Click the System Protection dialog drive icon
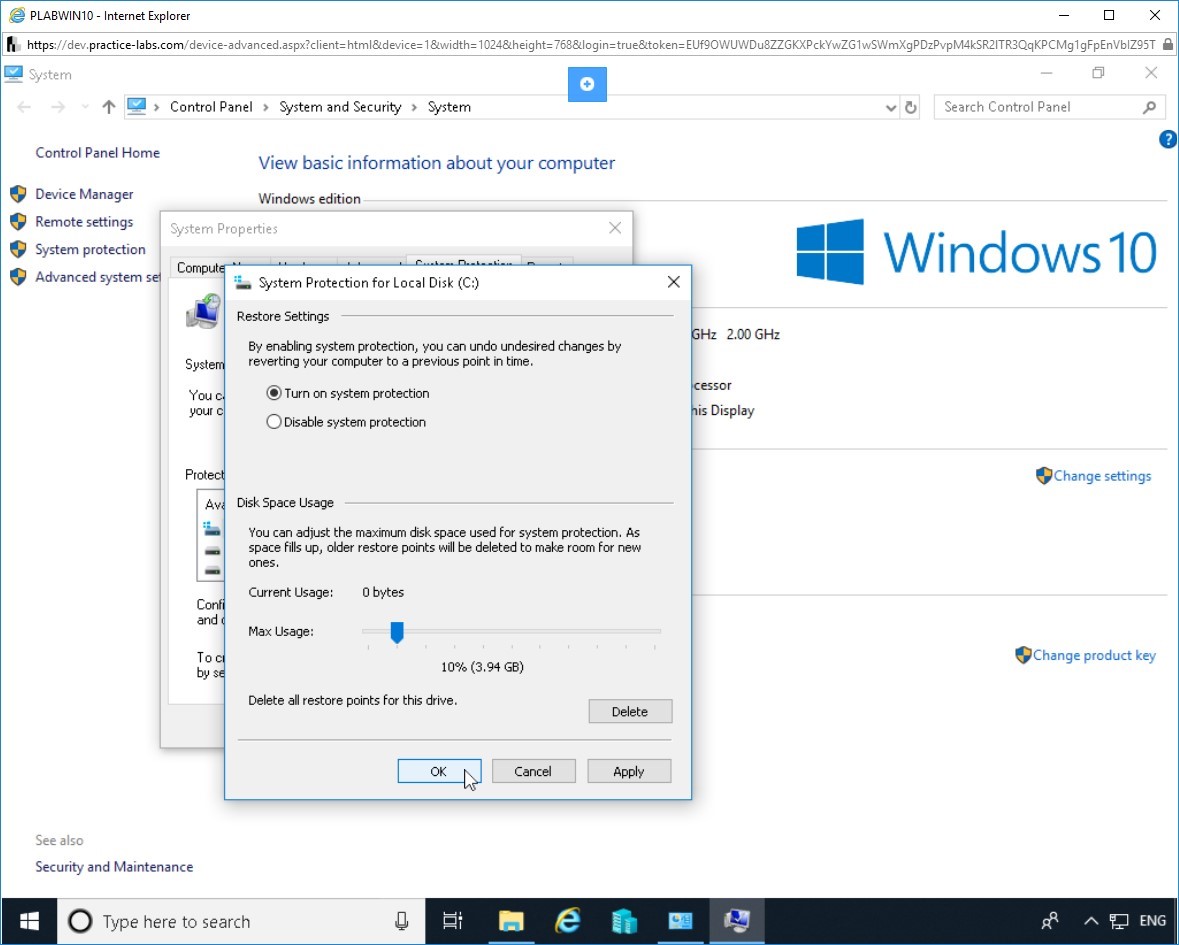Screen dimensions: 1179x945 tap(242, 282)
